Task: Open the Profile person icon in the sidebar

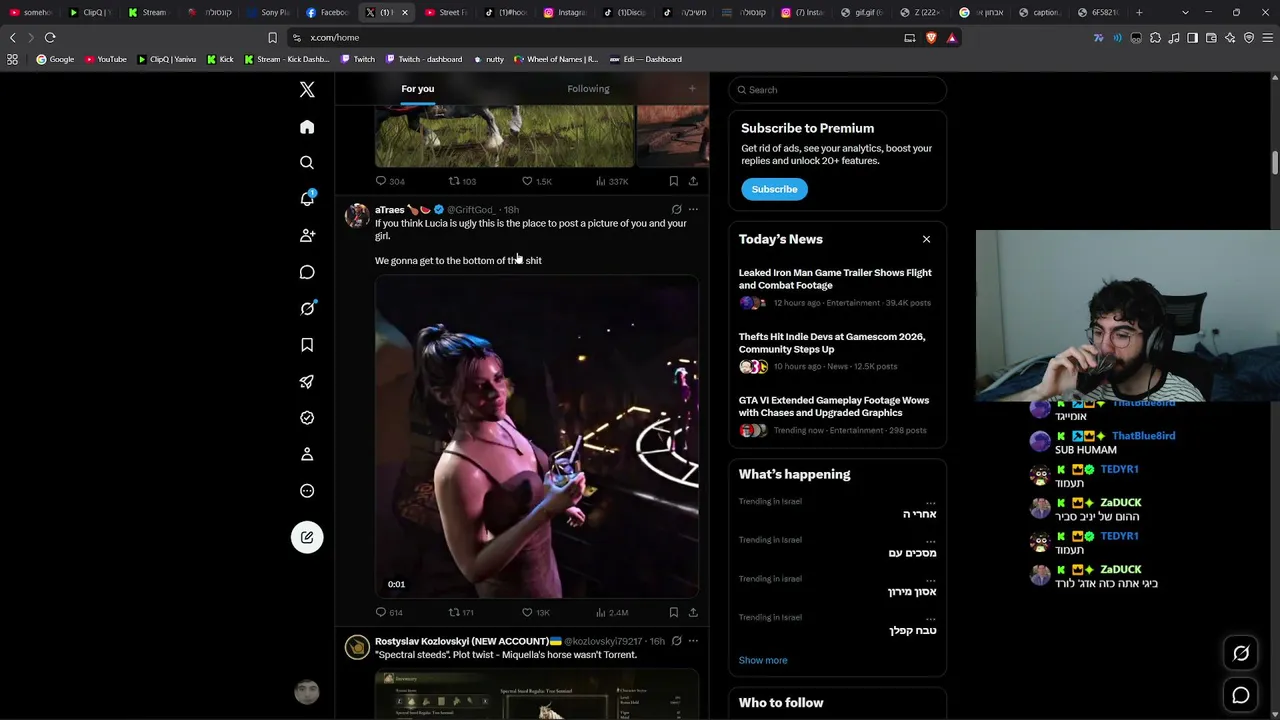Action: [307, 454]
